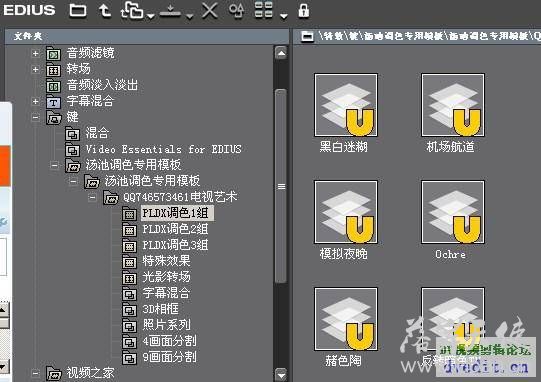Select the 机场航道 effect preset
Screen dimensions: 541x382
[453, 105]
